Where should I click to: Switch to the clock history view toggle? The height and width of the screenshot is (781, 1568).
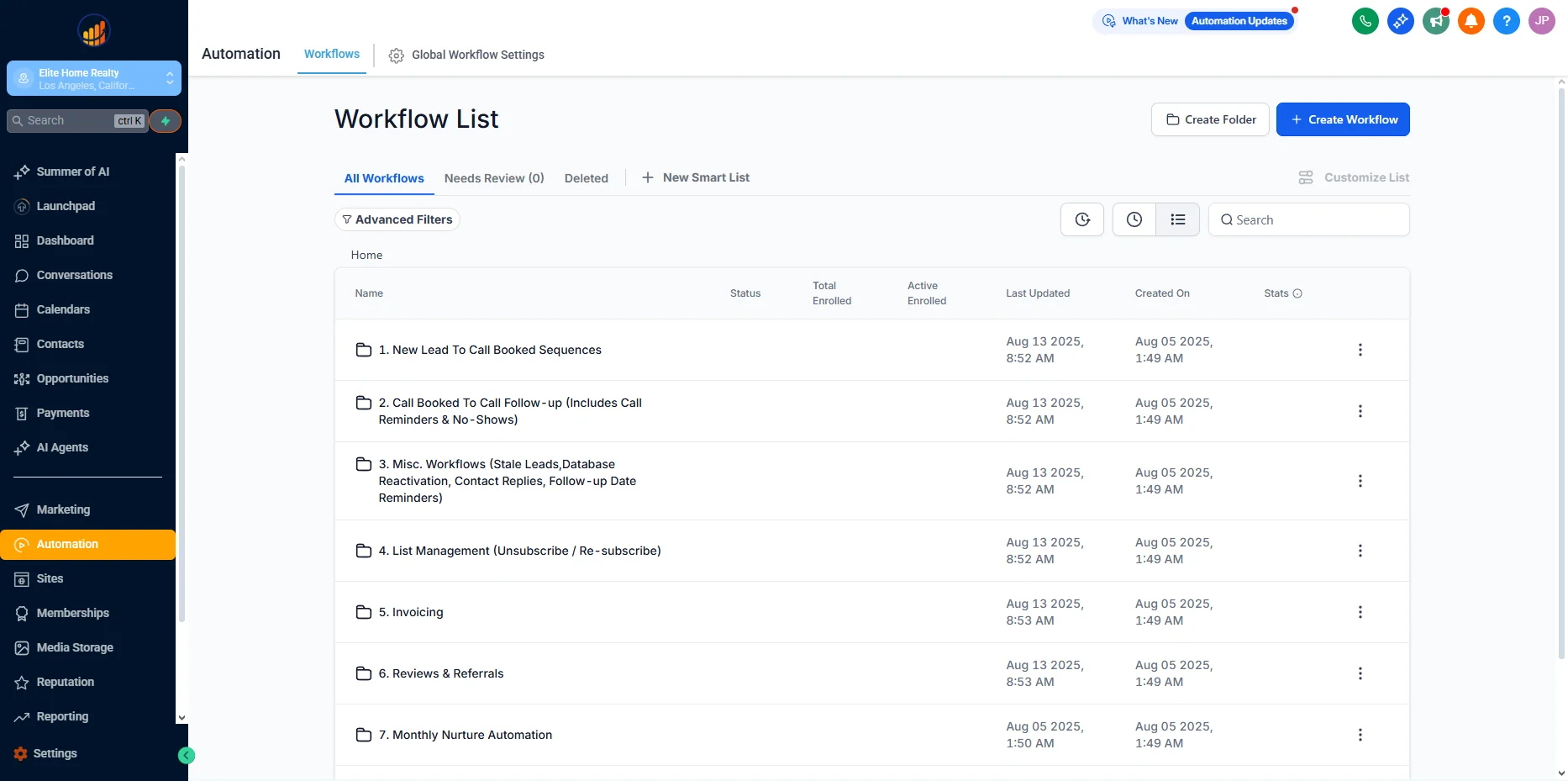(1134, 219)
